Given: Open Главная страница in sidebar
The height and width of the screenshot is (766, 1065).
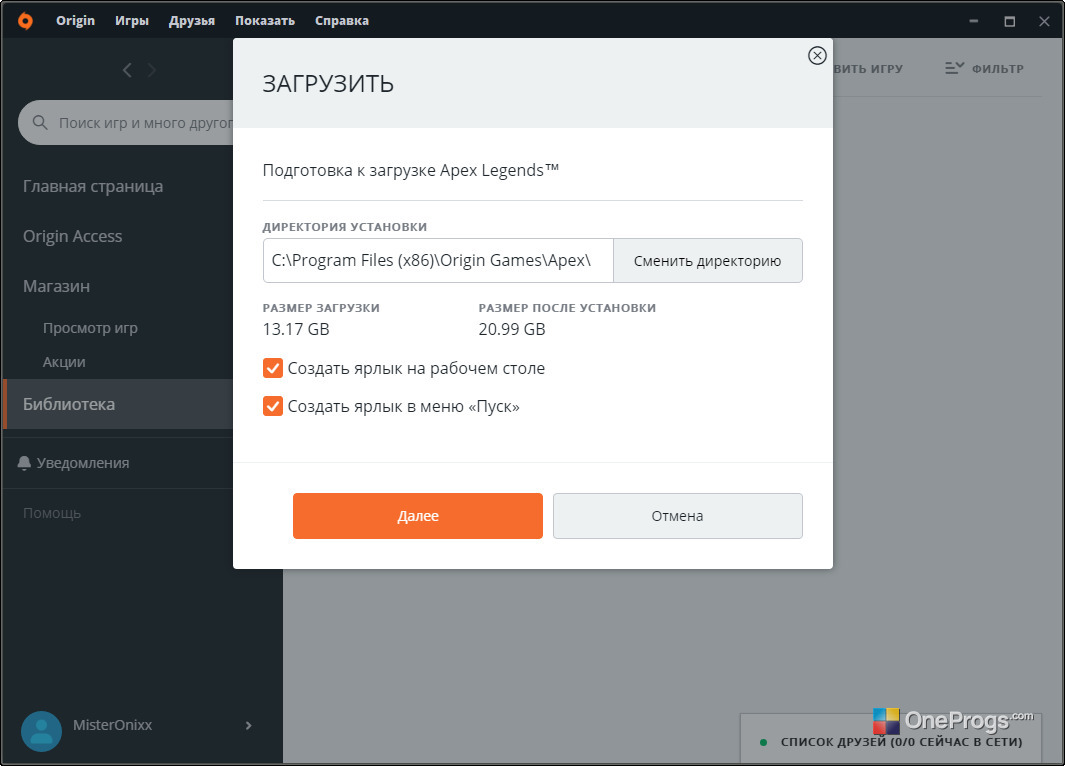Looking at the screenshot, I should [93, 187].
